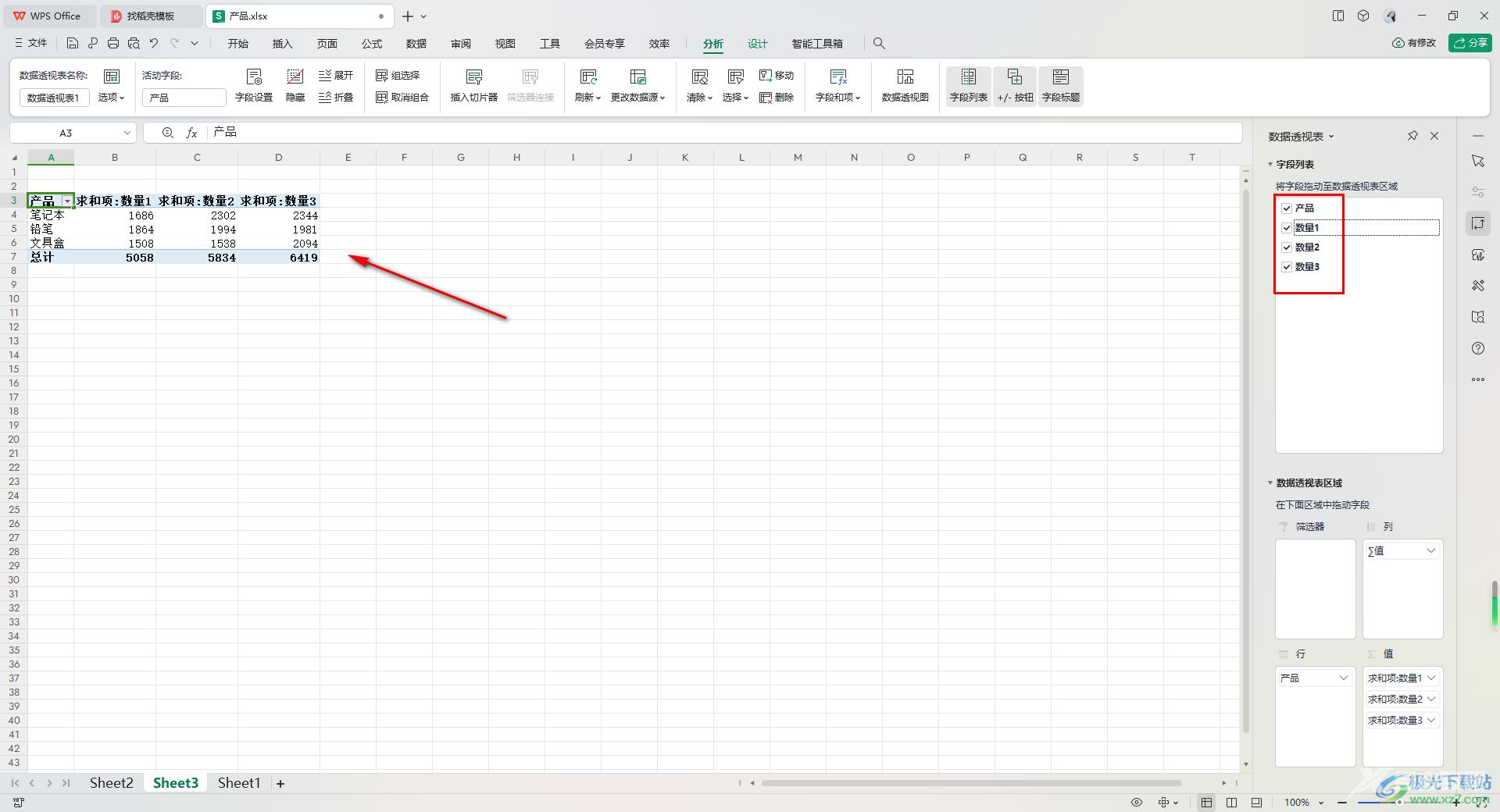Viewport: 1500px width, 812px height.
Task: Click the 有修改 status button
Action: coord(1414,43)
